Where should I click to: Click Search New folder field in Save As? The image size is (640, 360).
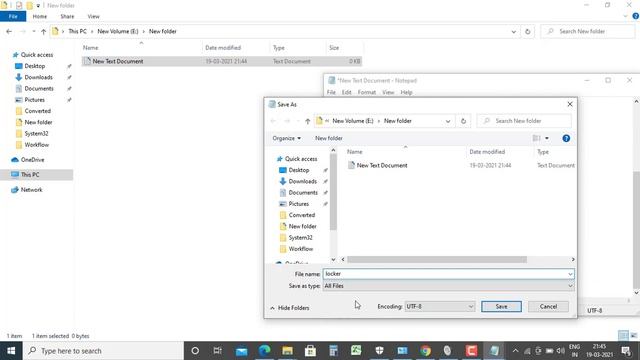(x=524, y=121)
